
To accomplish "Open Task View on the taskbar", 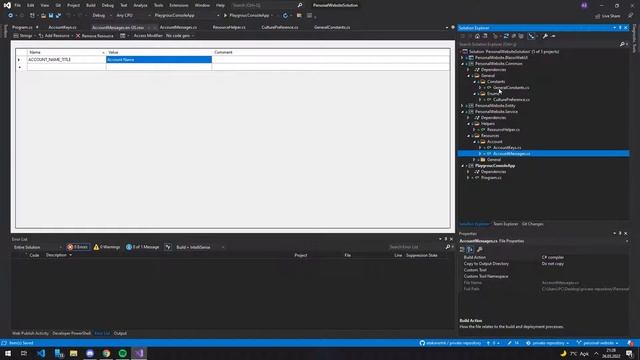I will coord(24,353).
